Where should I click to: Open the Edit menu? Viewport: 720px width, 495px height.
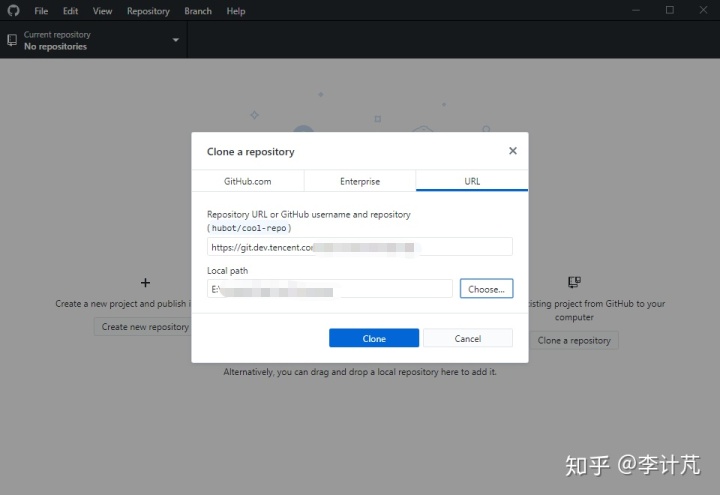(70, 11)
